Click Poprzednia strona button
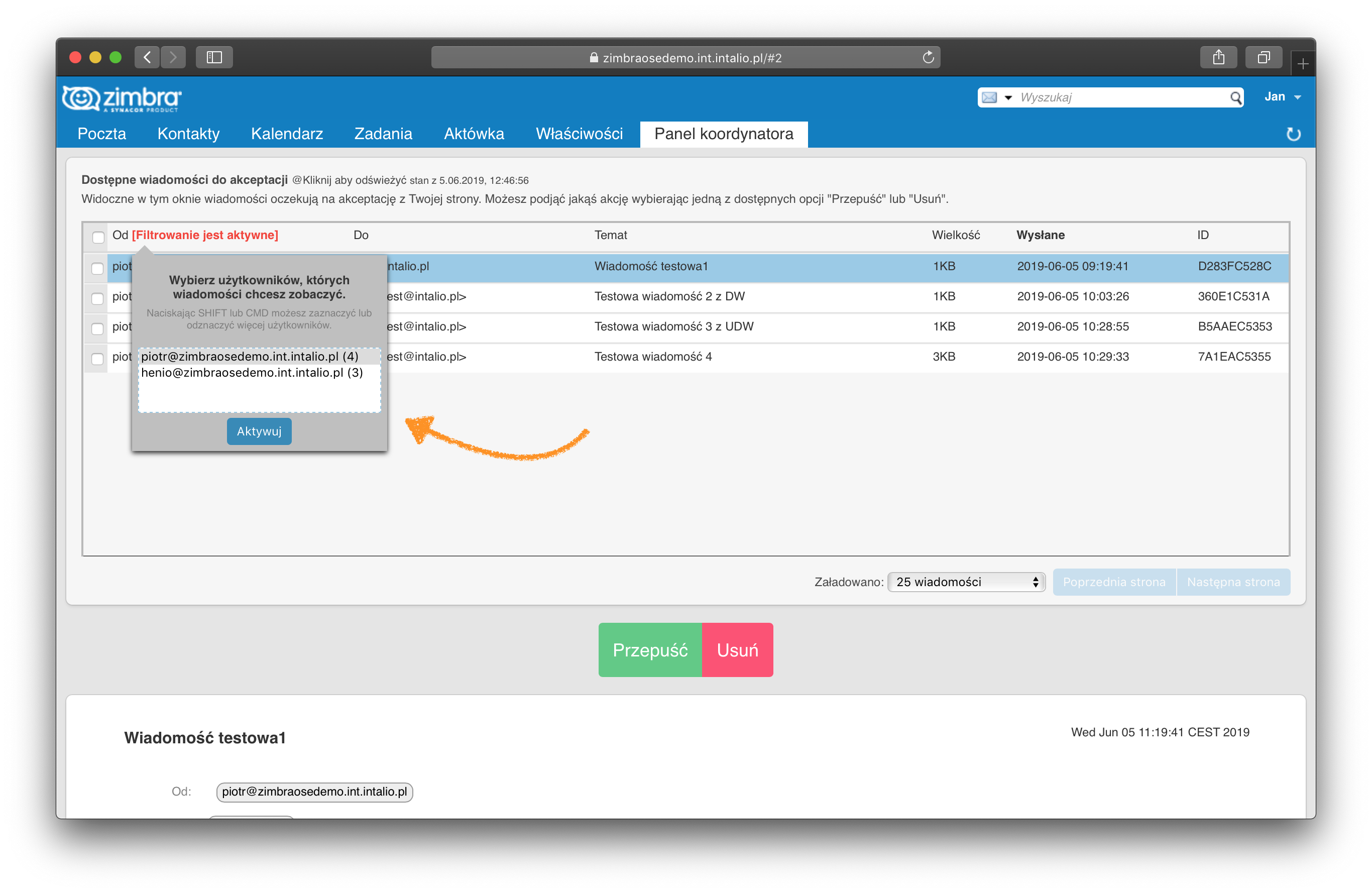 pos(1114,582)
